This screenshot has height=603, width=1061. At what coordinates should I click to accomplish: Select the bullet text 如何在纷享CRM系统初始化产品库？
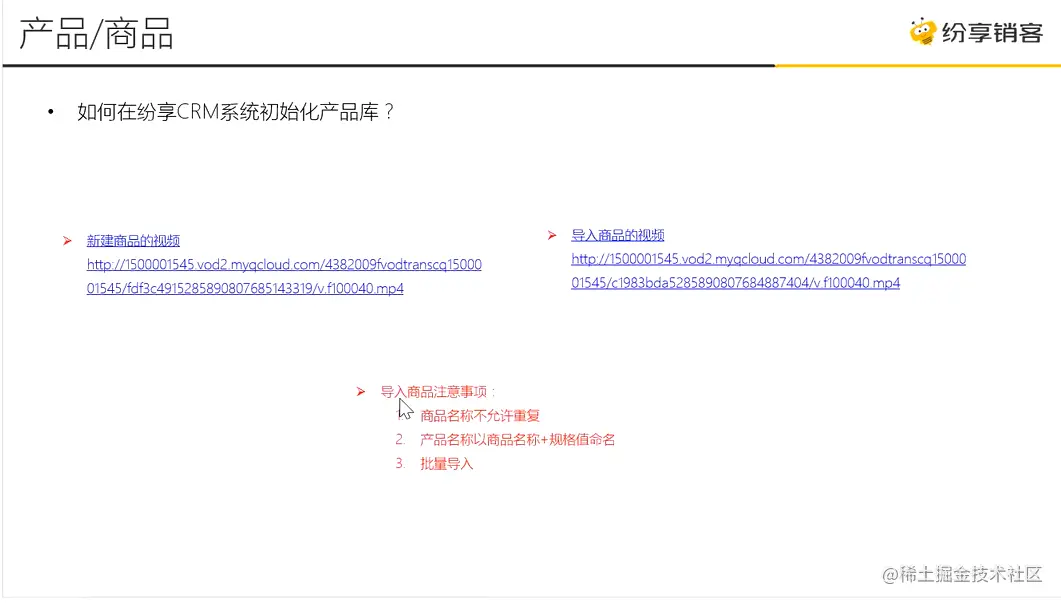point(236,112)
